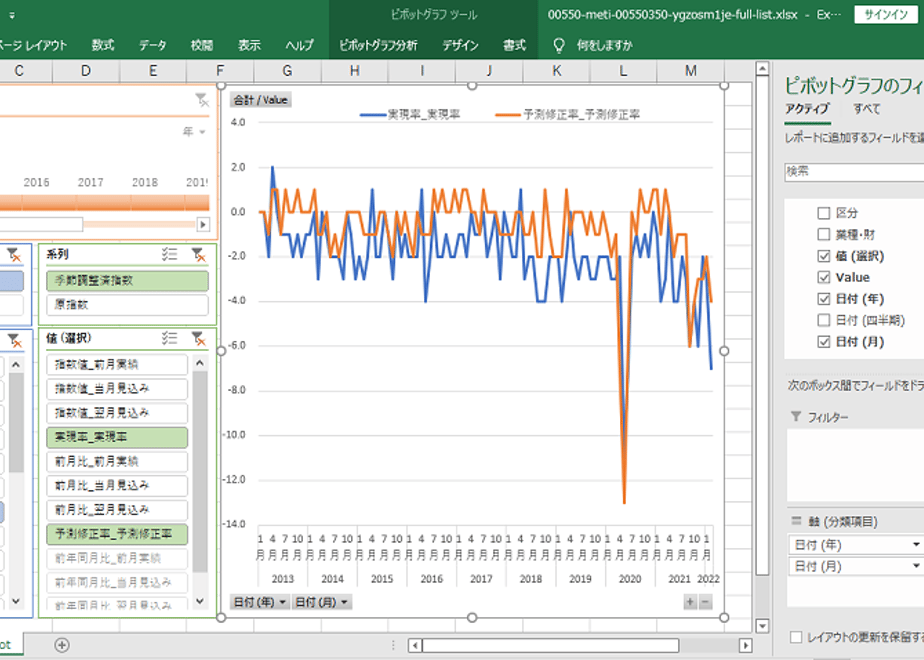Expand entire field with plus button on chart

pyautogui.click(x=690, y=602)
